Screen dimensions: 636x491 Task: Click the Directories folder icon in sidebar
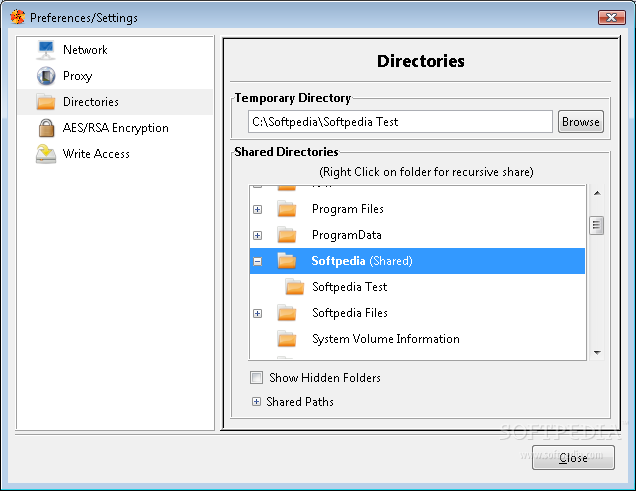(x=46, y=102)
